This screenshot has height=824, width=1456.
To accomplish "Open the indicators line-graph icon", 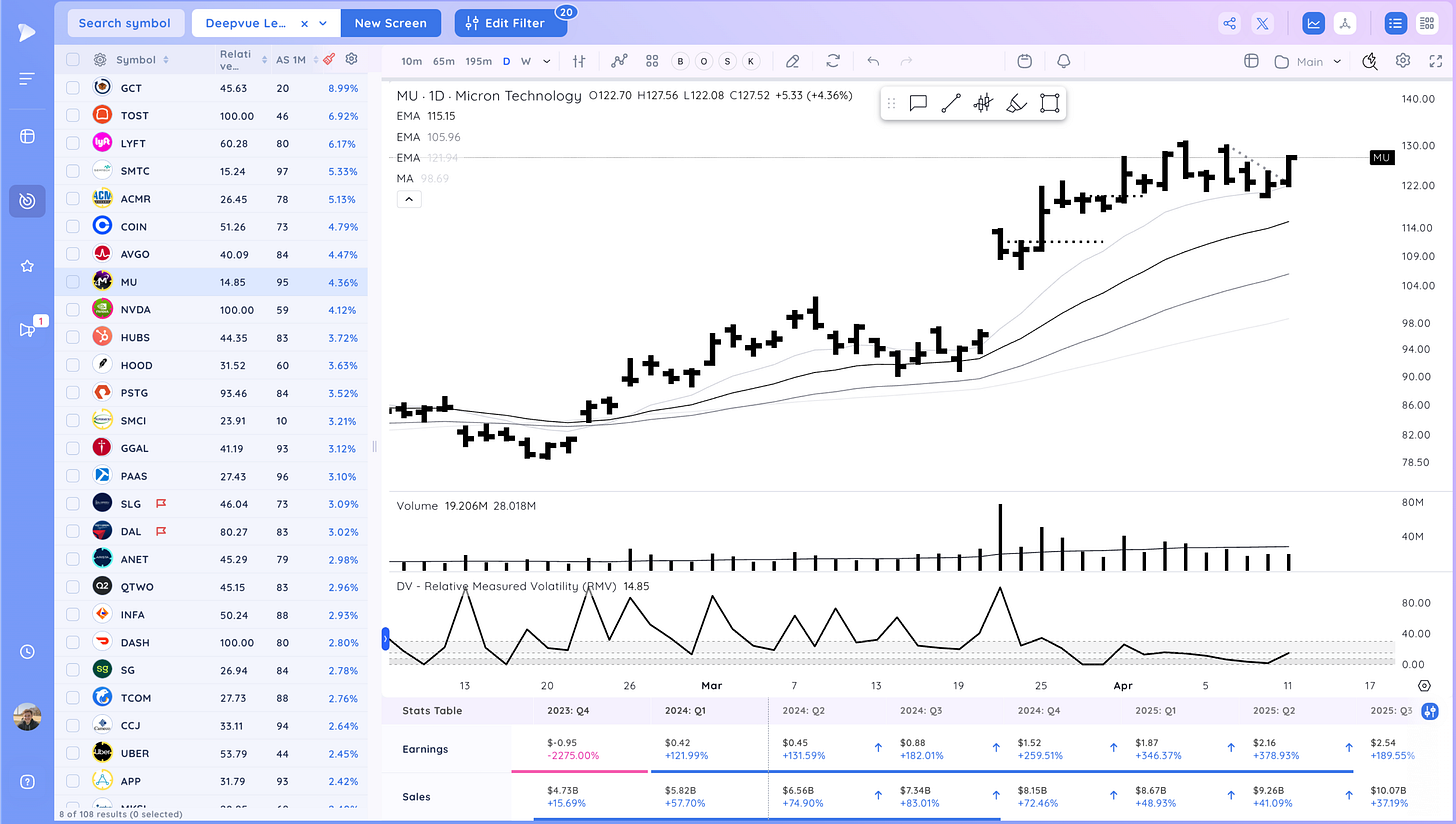I will (x=619, y=61).
